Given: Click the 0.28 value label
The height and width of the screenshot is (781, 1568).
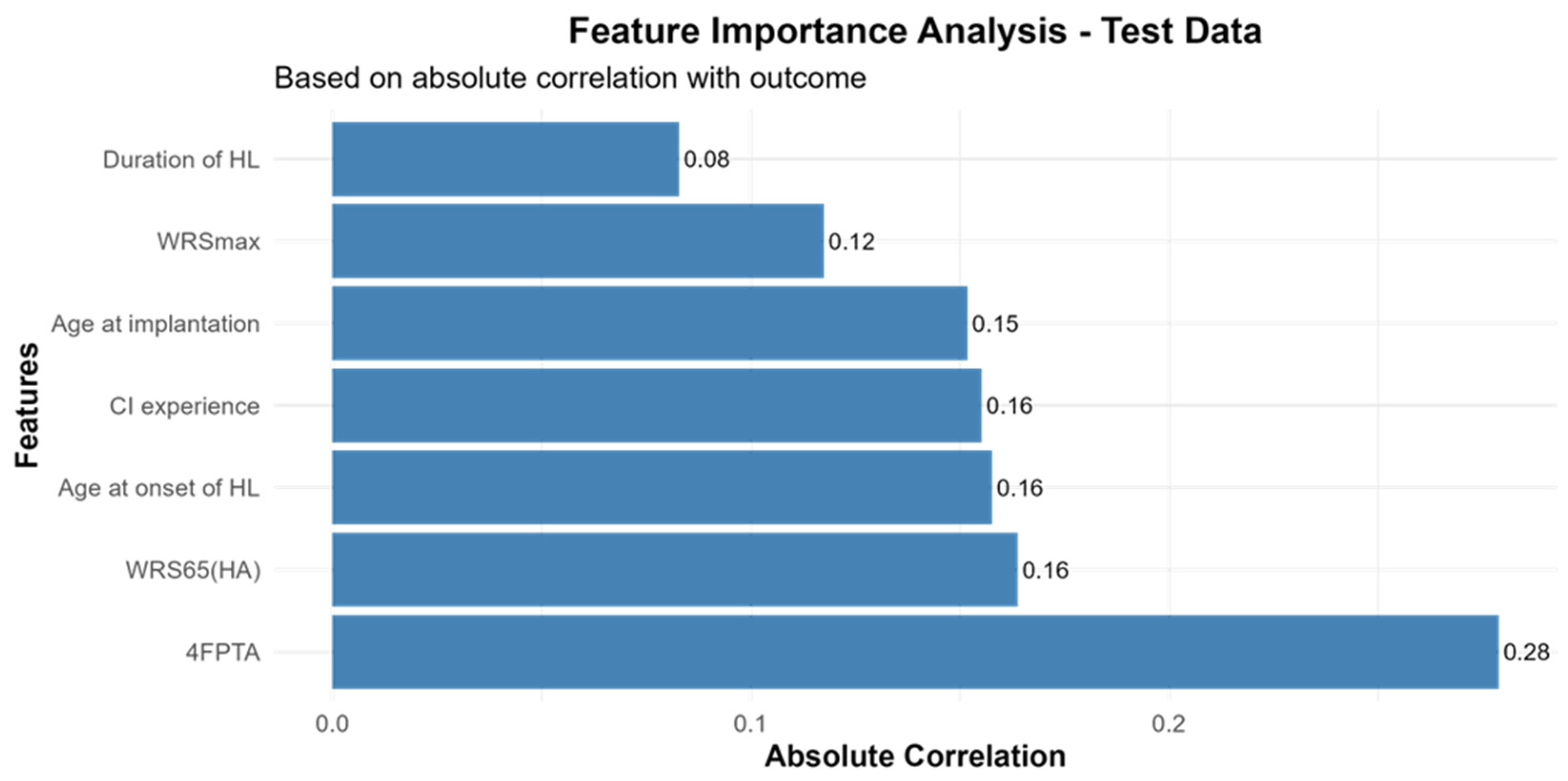Looking at the screenshot, I should 1526,652.
